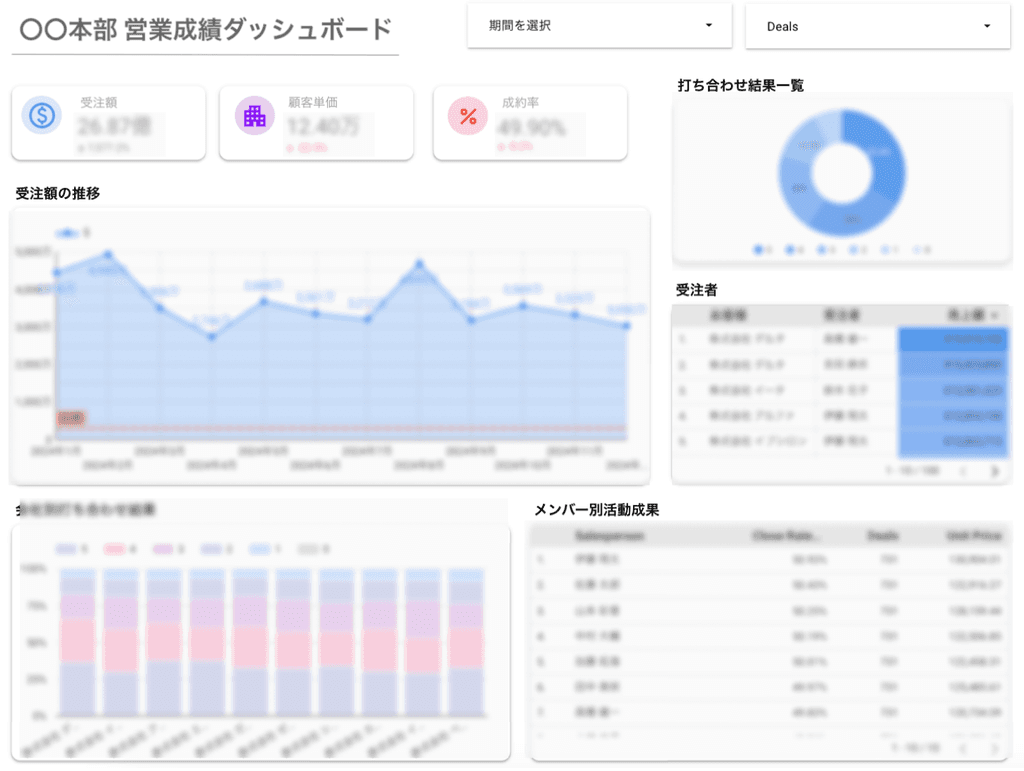
Task: Click the series legend marker above the 受注額の推移 chart
Action: pos(66,230)
